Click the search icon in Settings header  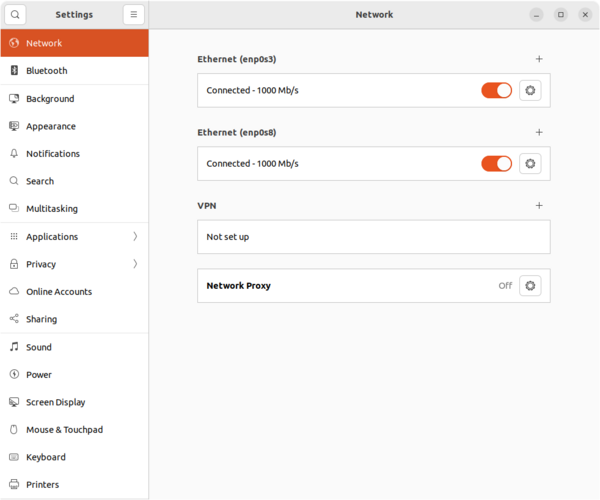15,15
